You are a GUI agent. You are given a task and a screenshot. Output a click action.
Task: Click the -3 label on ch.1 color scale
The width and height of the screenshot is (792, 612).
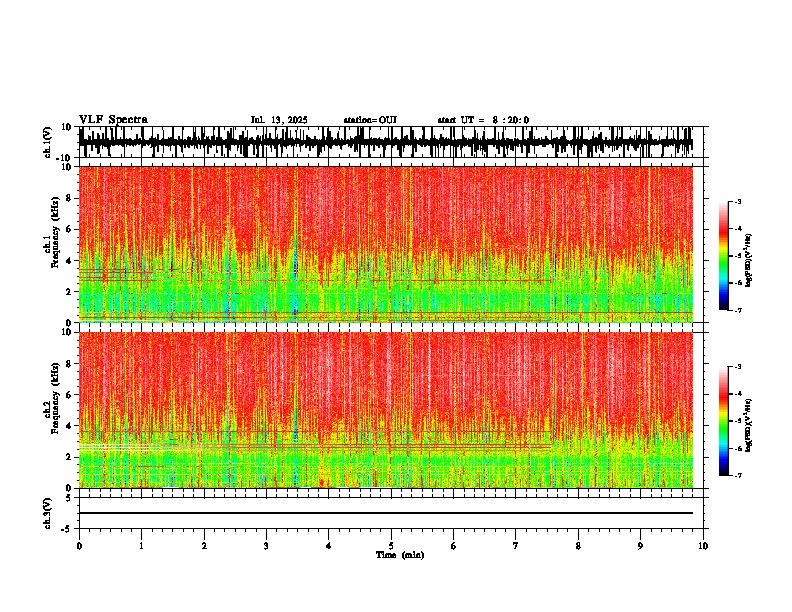point(738,202)
